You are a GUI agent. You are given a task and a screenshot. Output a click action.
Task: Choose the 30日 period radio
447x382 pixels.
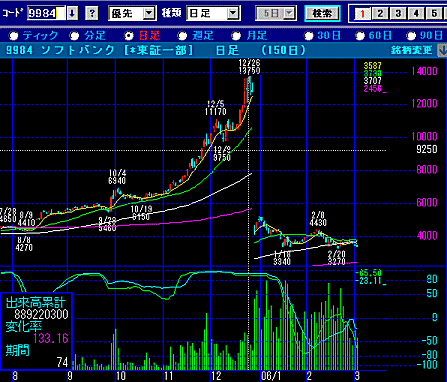point(309,35)
